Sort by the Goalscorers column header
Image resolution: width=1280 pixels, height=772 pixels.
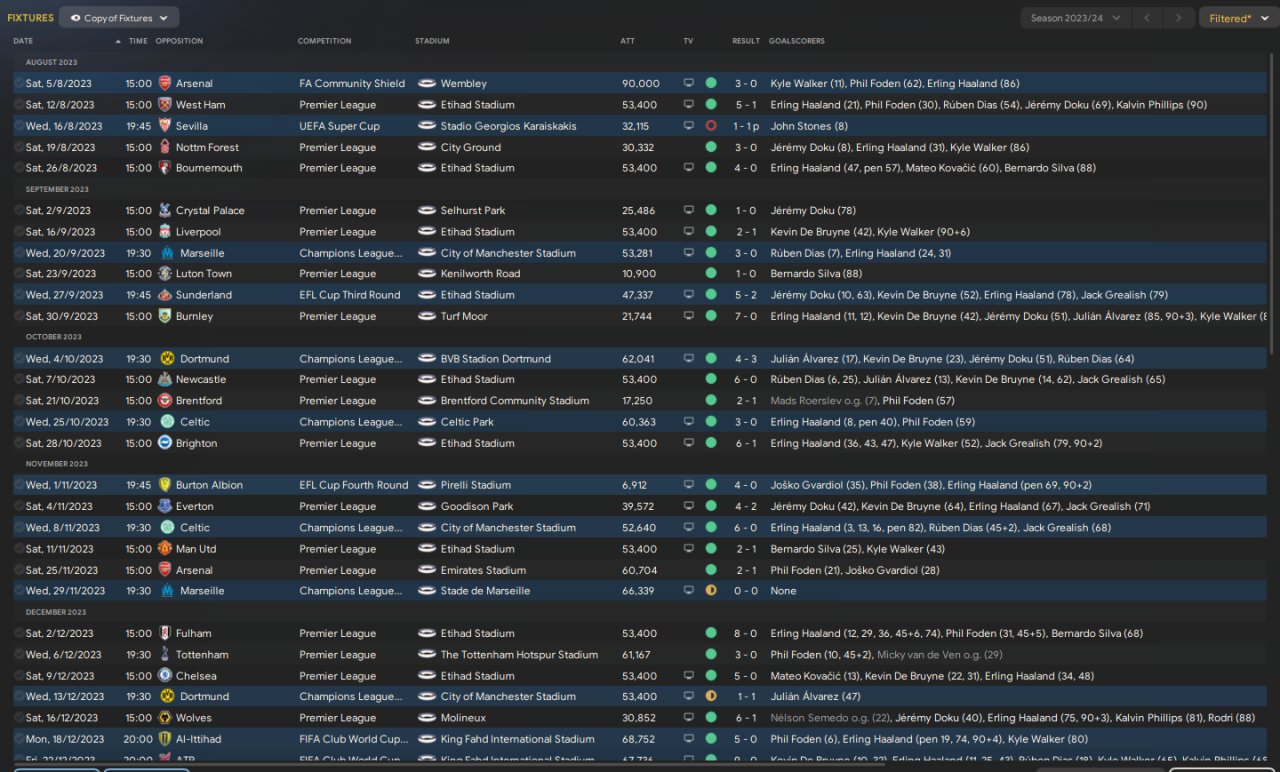click(797, 41)
